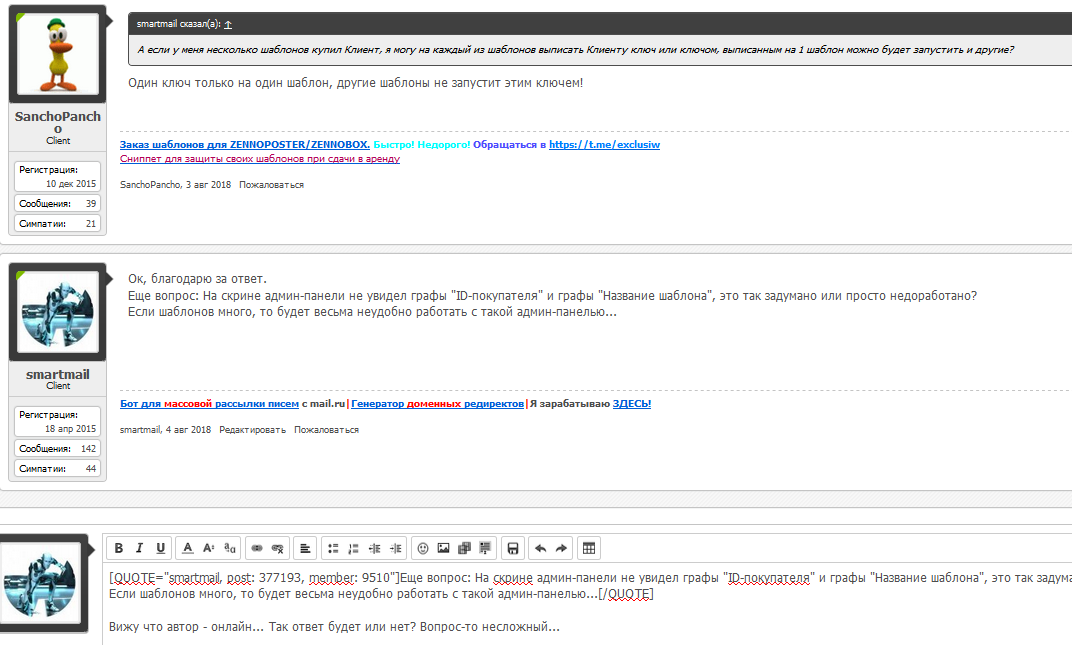Click SanchoPancho author name in post footer
Screen dimensions: 1072x645
(x=150, y=185)
